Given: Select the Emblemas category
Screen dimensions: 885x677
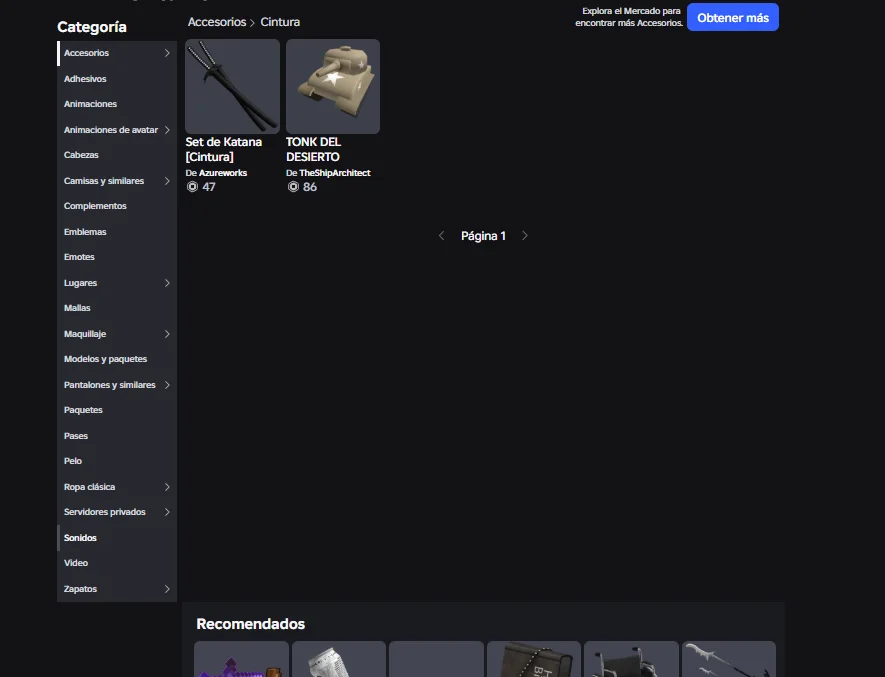Looking at the screenshot, I should [x=85, y=232].
